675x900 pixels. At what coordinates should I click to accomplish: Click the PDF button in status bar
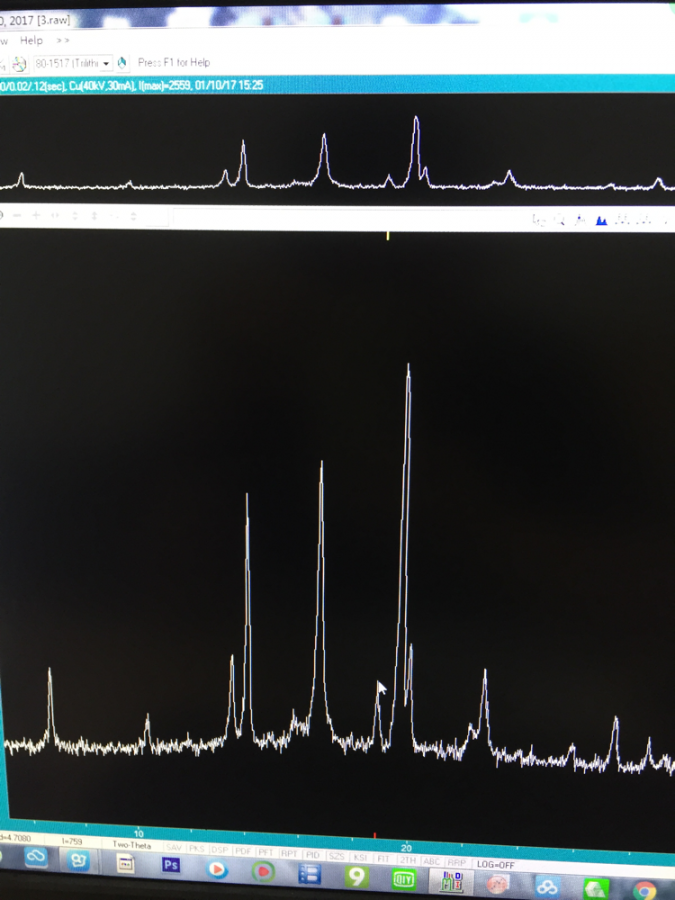coord(242,851)
